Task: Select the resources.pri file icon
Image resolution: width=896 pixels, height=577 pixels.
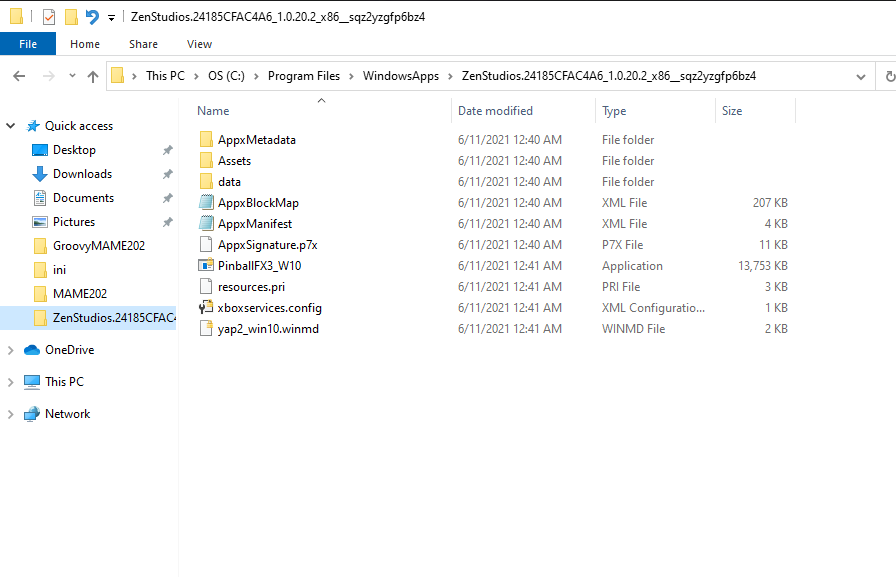Action: (206, 286)
